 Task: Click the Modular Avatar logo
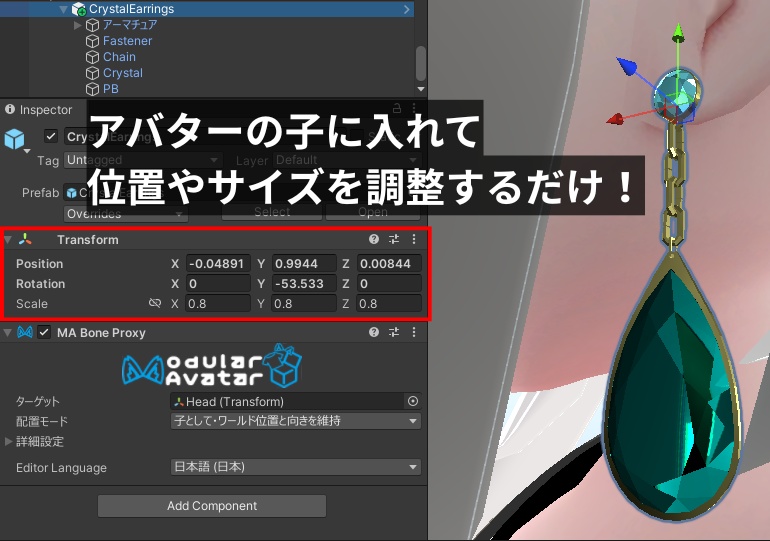[x=212, y=366]
